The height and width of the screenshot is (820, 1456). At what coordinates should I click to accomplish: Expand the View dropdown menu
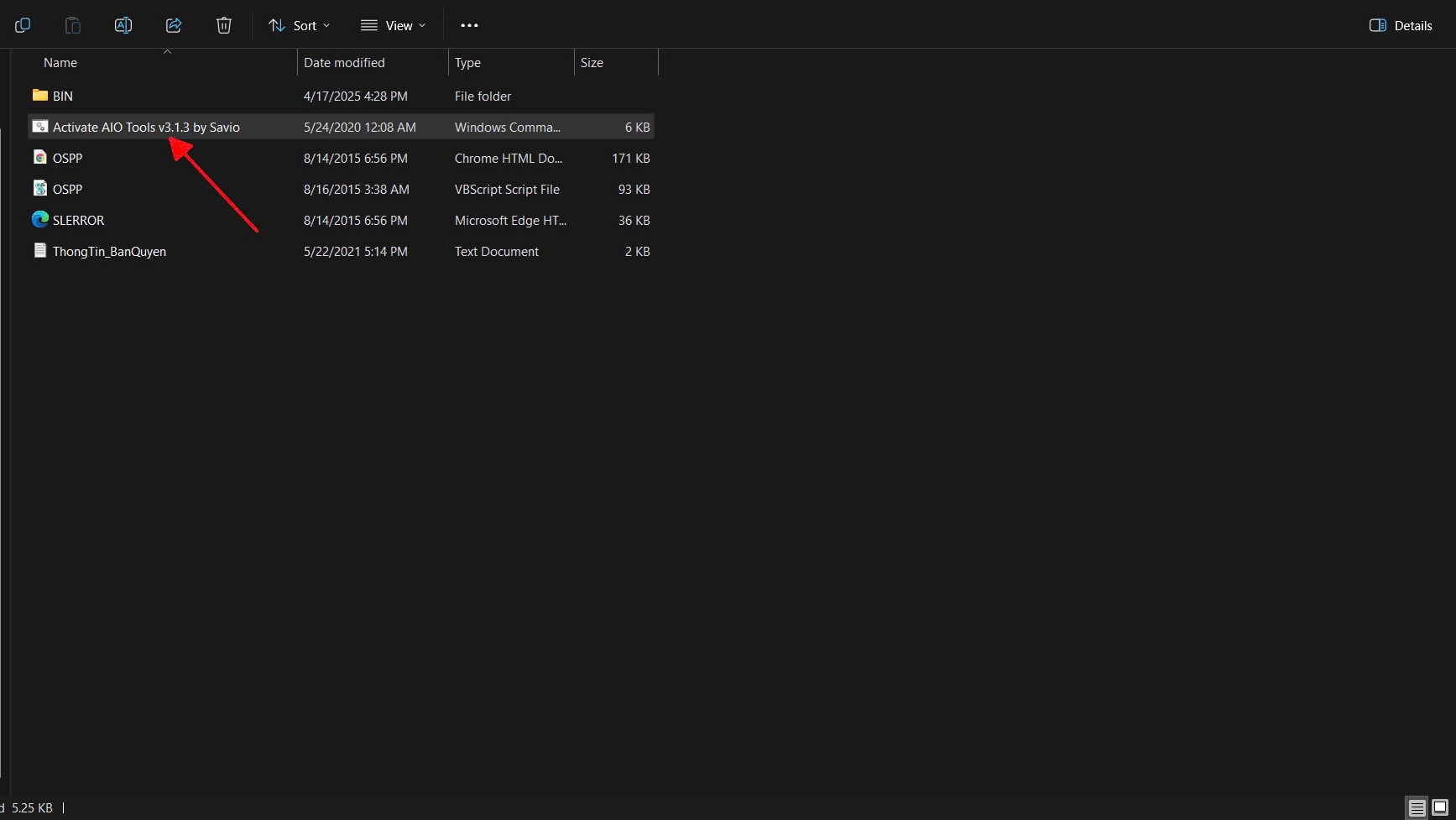coord(393,25)
